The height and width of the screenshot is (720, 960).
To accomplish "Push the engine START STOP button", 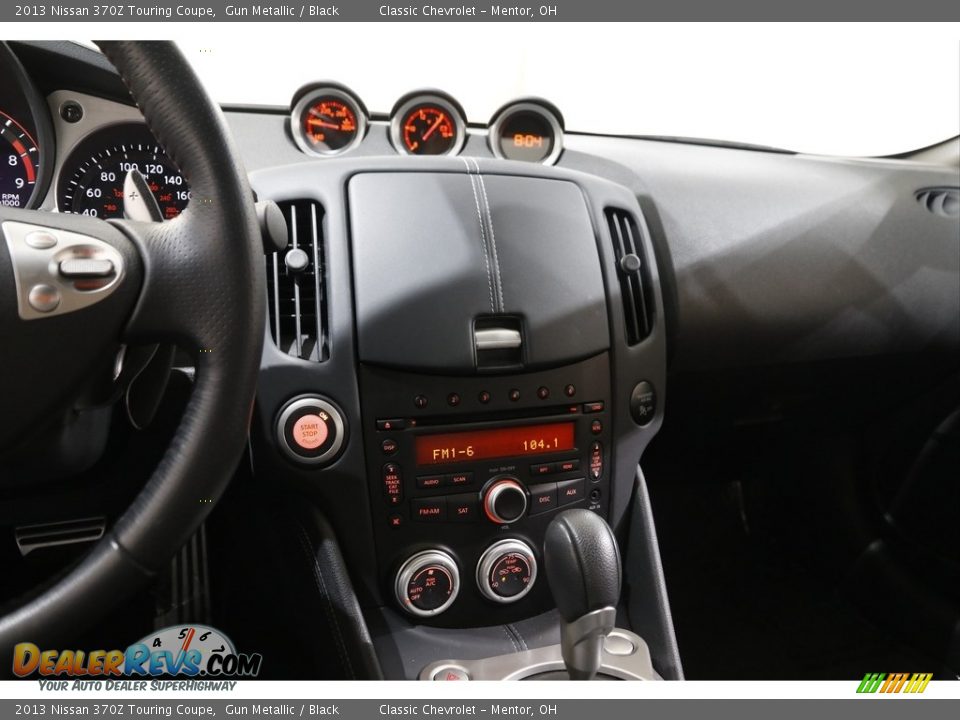I will pyautogui.click(x=310, y=430).
